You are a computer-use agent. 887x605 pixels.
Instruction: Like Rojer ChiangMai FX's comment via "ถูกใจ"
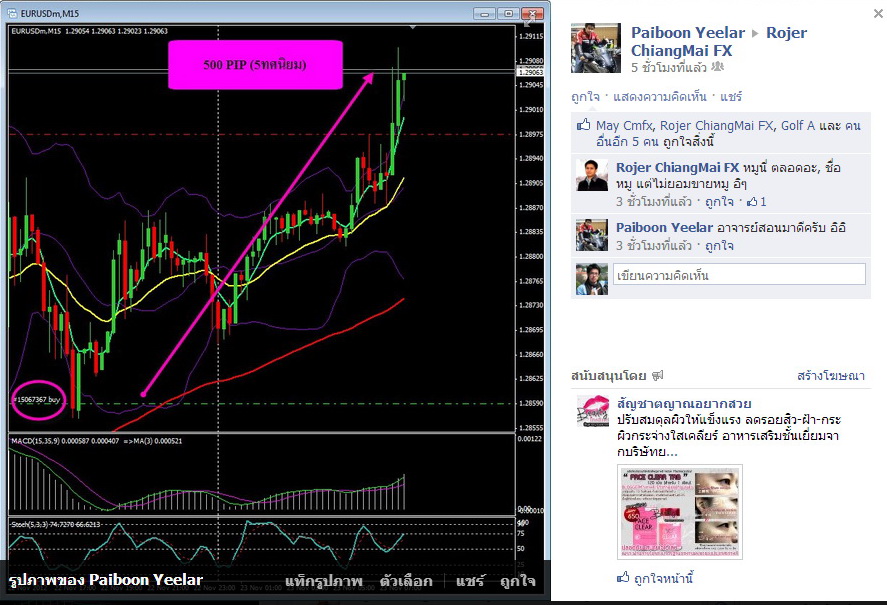[719, 201]
